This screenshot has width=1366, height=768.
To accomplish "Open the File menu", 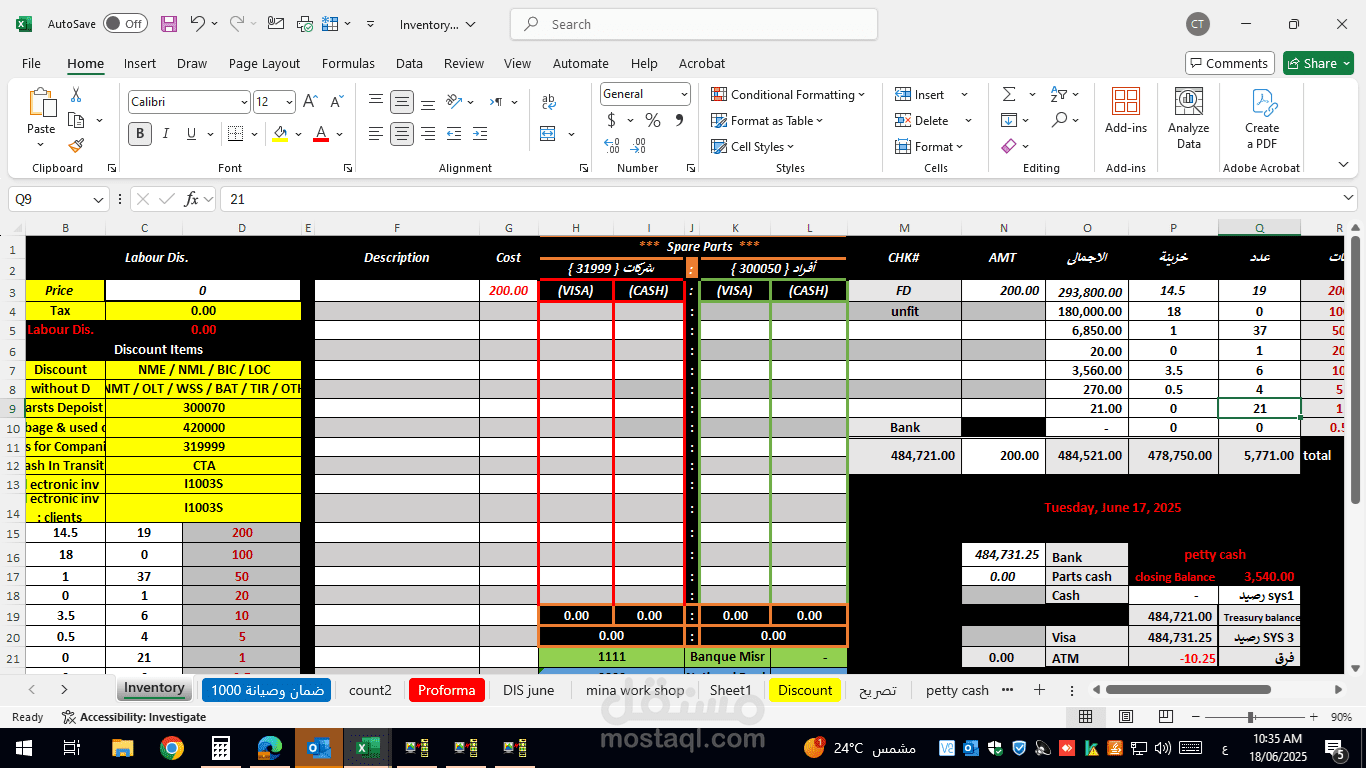I will [x=31, y=63].
